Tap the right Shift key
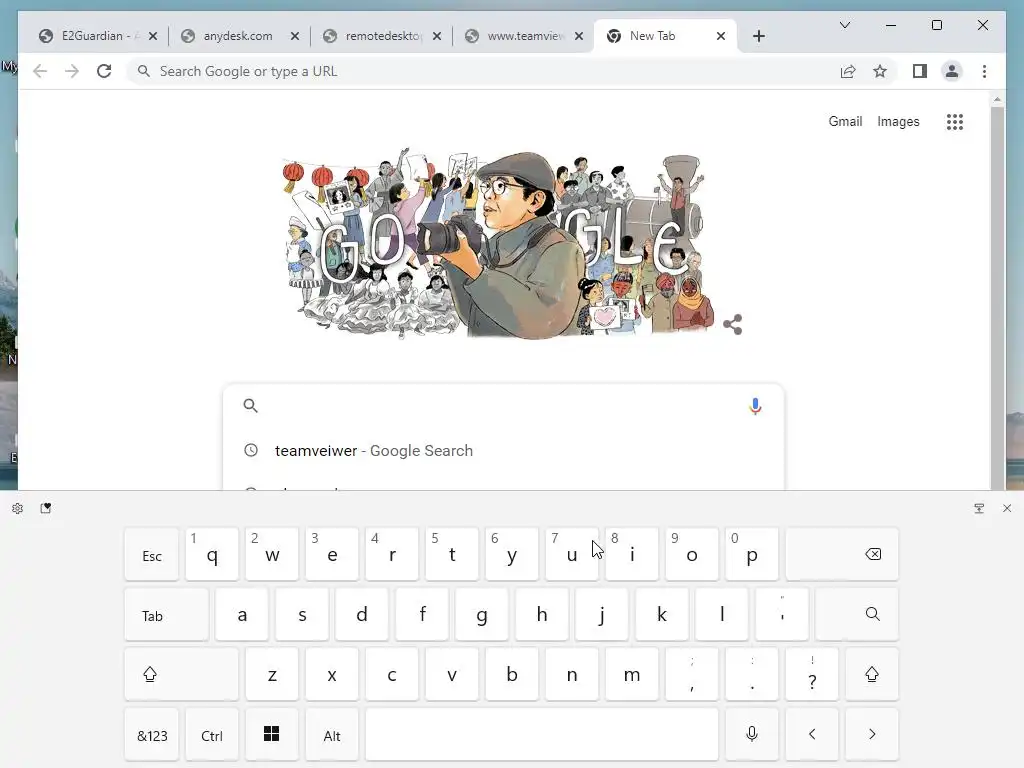 [x=872, y=674]
